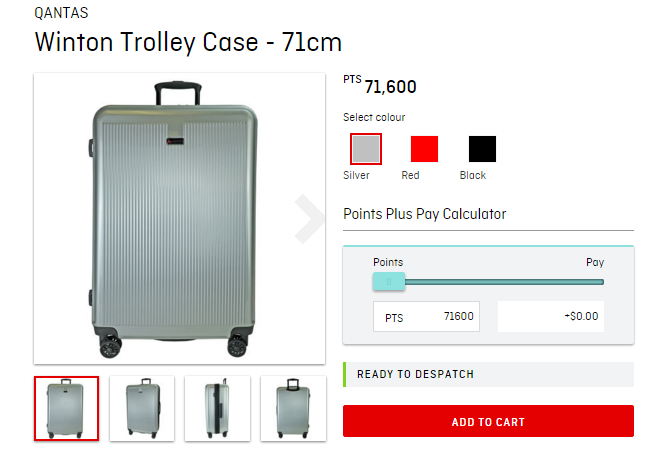The width and height of the screenshot is (667, 452).
Task: Select the Silver colour swatch
Action: (x=365, y=149)
